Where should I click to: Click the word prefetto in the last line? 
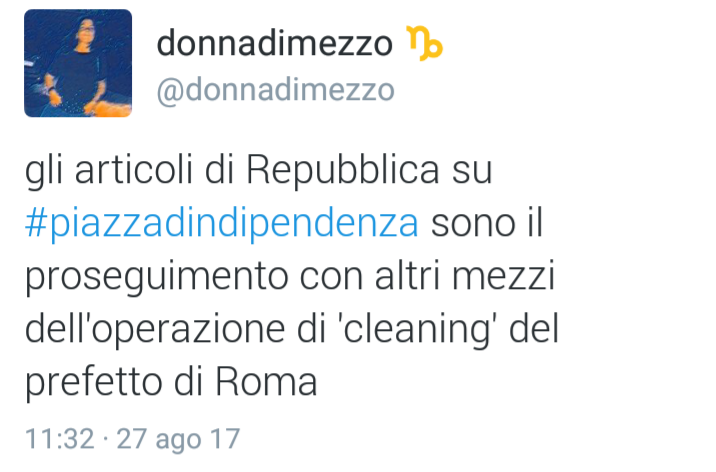[x=94, y=383]
